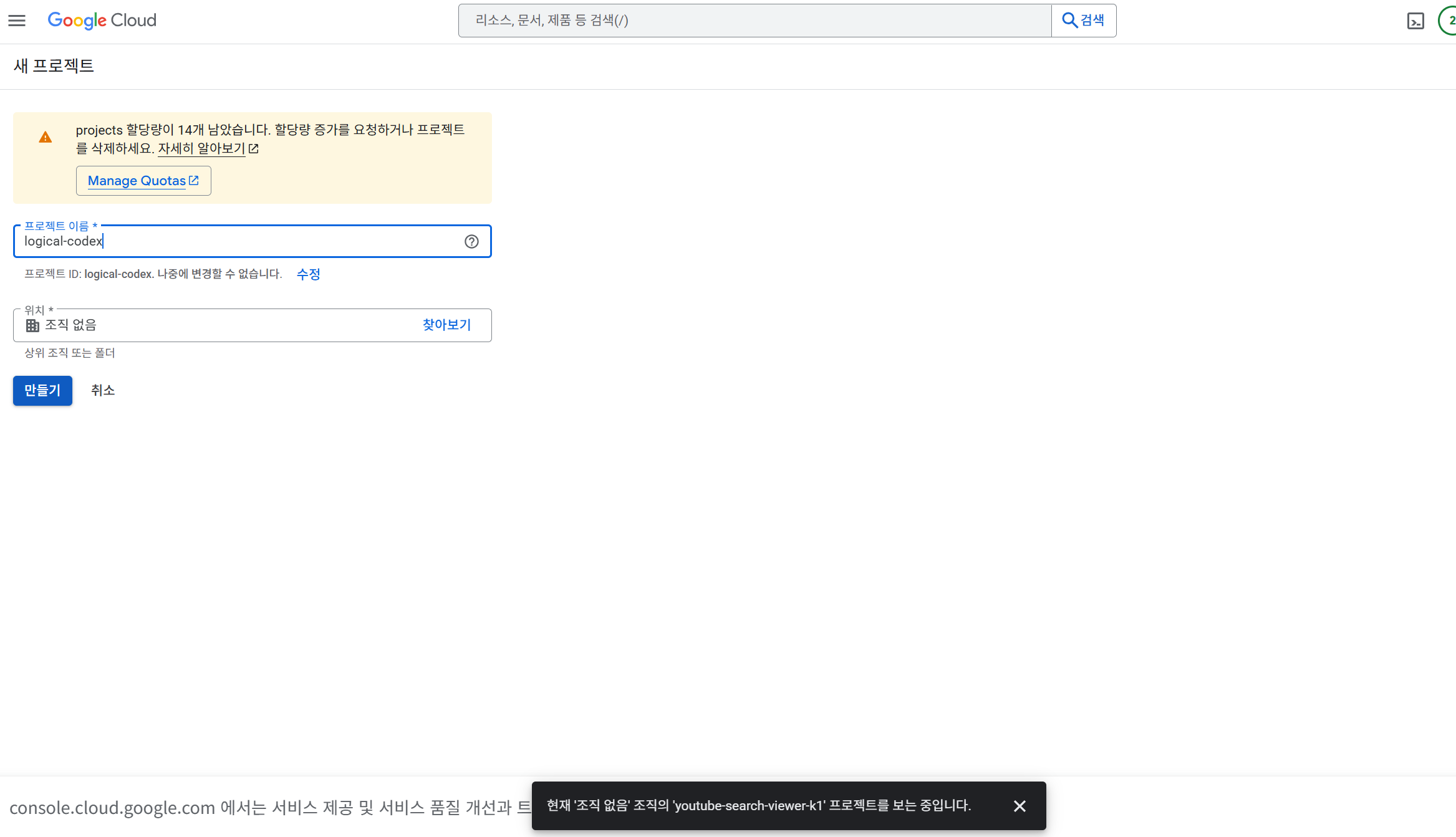Activate Cloud Shell terminal icon
Image resolution: width=1456 pixels, height=837 pixels.
pos(1415,21)
